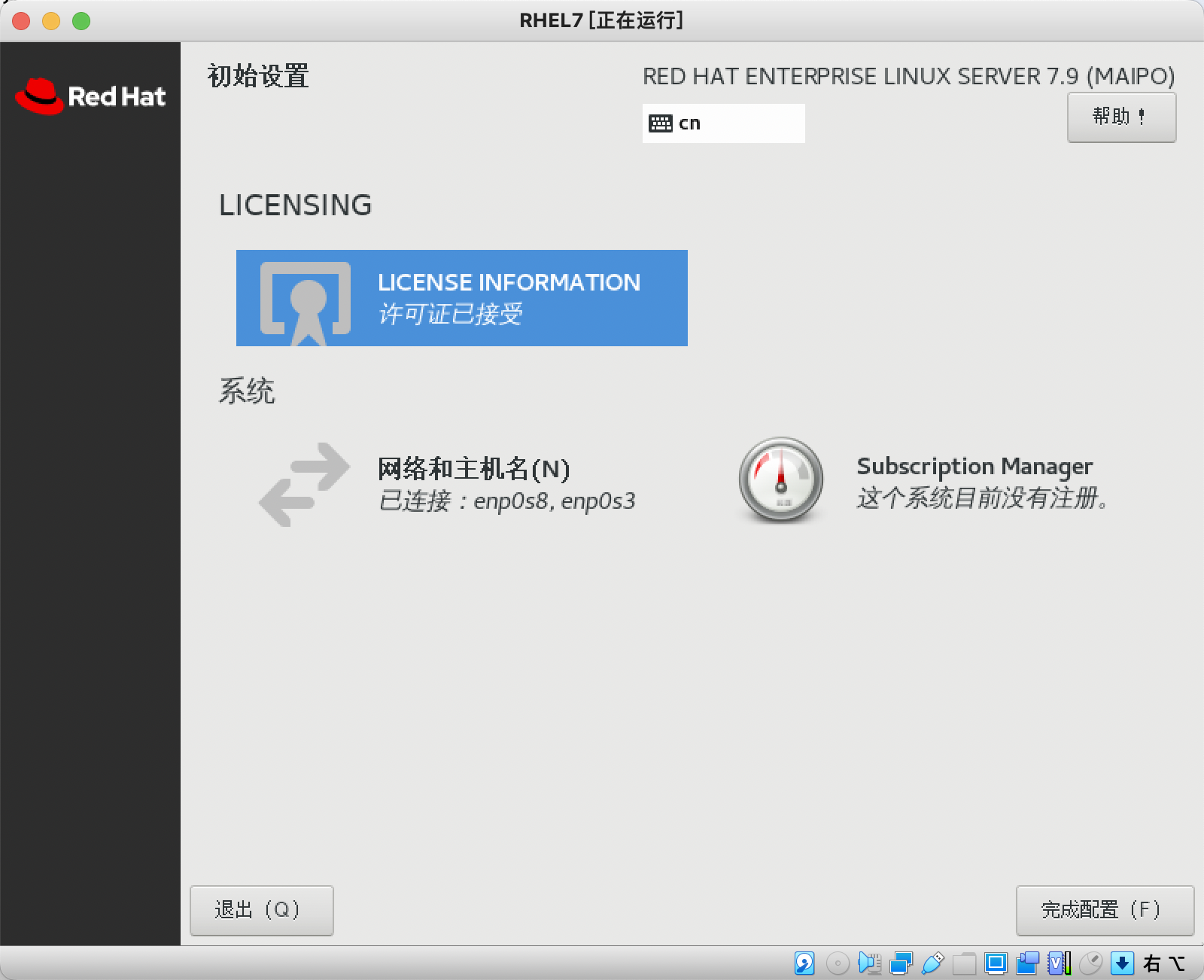The height and width of the screenshot is (980, 1204).
Task: Click VirtualBox keyboard capture arrow icon
Action: (x=1122, y=963)
